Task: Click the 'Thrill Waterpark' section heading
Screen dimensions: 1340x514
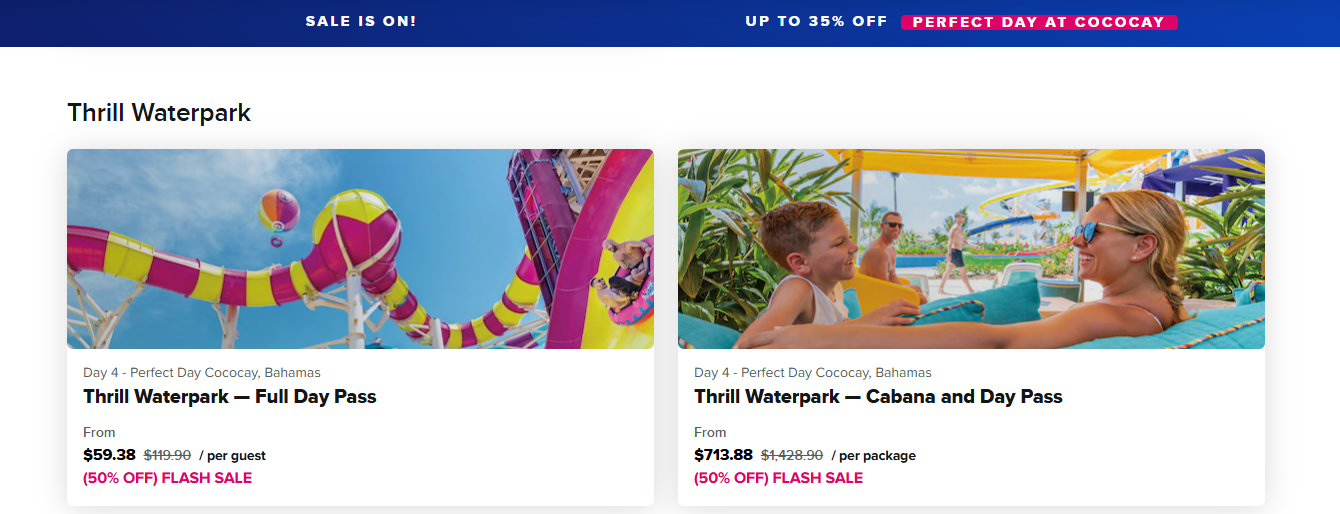Action: pyautogui.click(x=159, y=113)
